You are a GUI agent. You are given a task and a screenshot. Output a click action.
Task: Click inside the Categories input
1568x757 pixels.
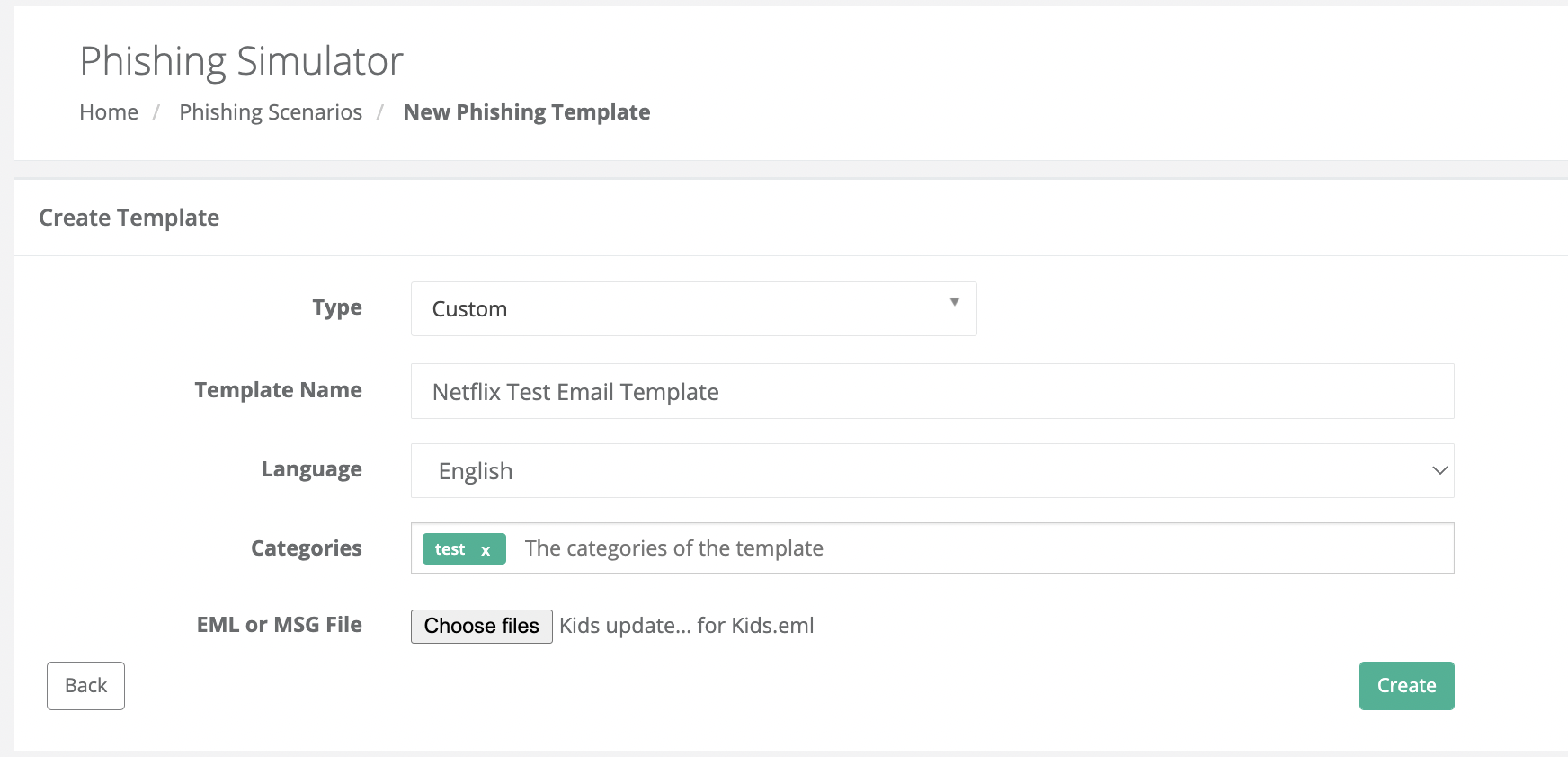pyautogui.click(x=980, y=548)
